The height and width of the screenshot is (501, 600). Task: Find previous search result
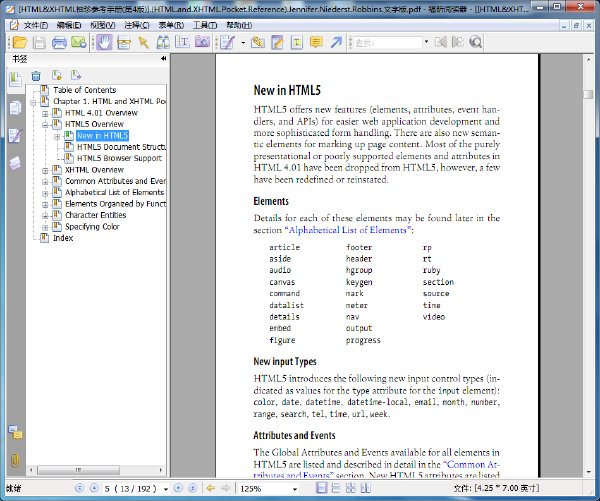pyautogui.click(x=440, y=42)
